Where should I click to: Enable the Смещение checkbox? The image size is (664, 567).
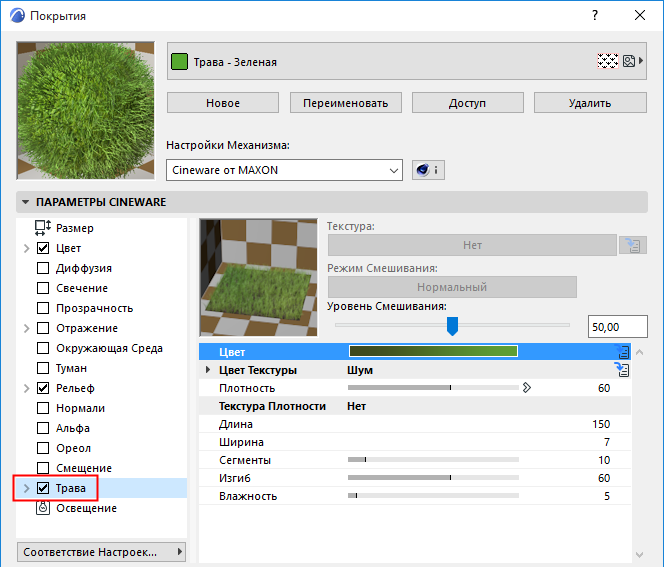pos(43,468)
